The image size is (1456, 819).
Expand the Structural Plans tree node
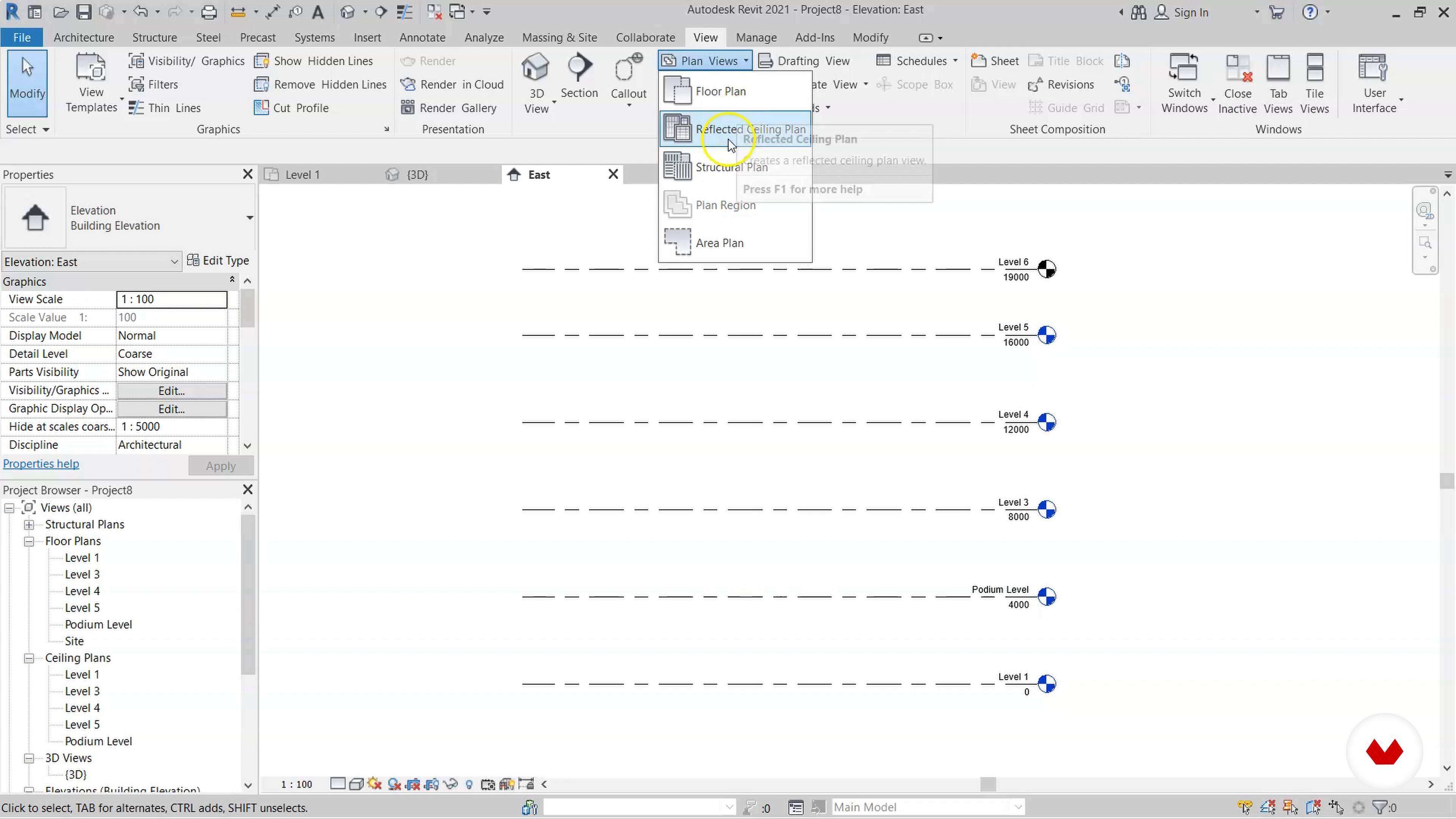(29, 525)
